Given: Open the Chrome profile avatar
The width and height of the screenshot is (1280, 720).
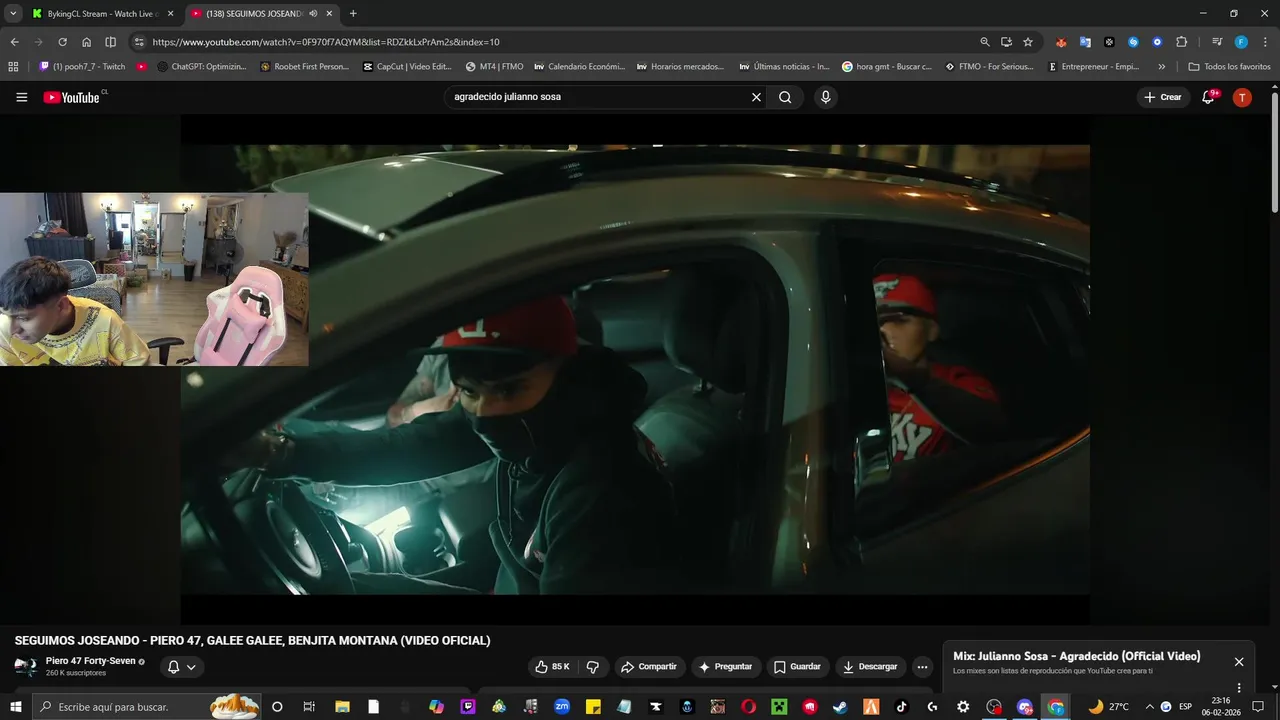Looking at the screenshot, I should pos(1241,42).
